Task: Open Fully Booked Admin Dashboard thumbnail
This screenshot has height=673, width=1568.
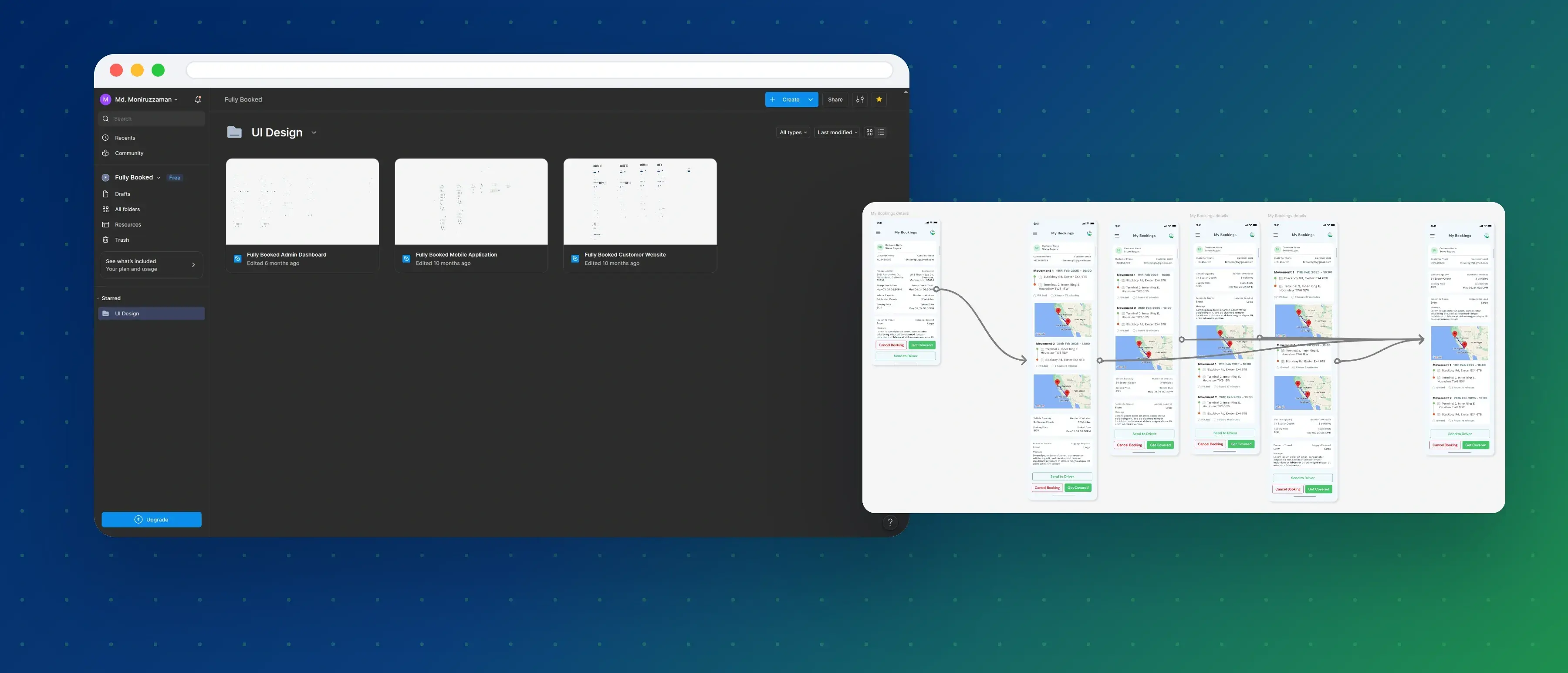Action: [x=303, y=202]
